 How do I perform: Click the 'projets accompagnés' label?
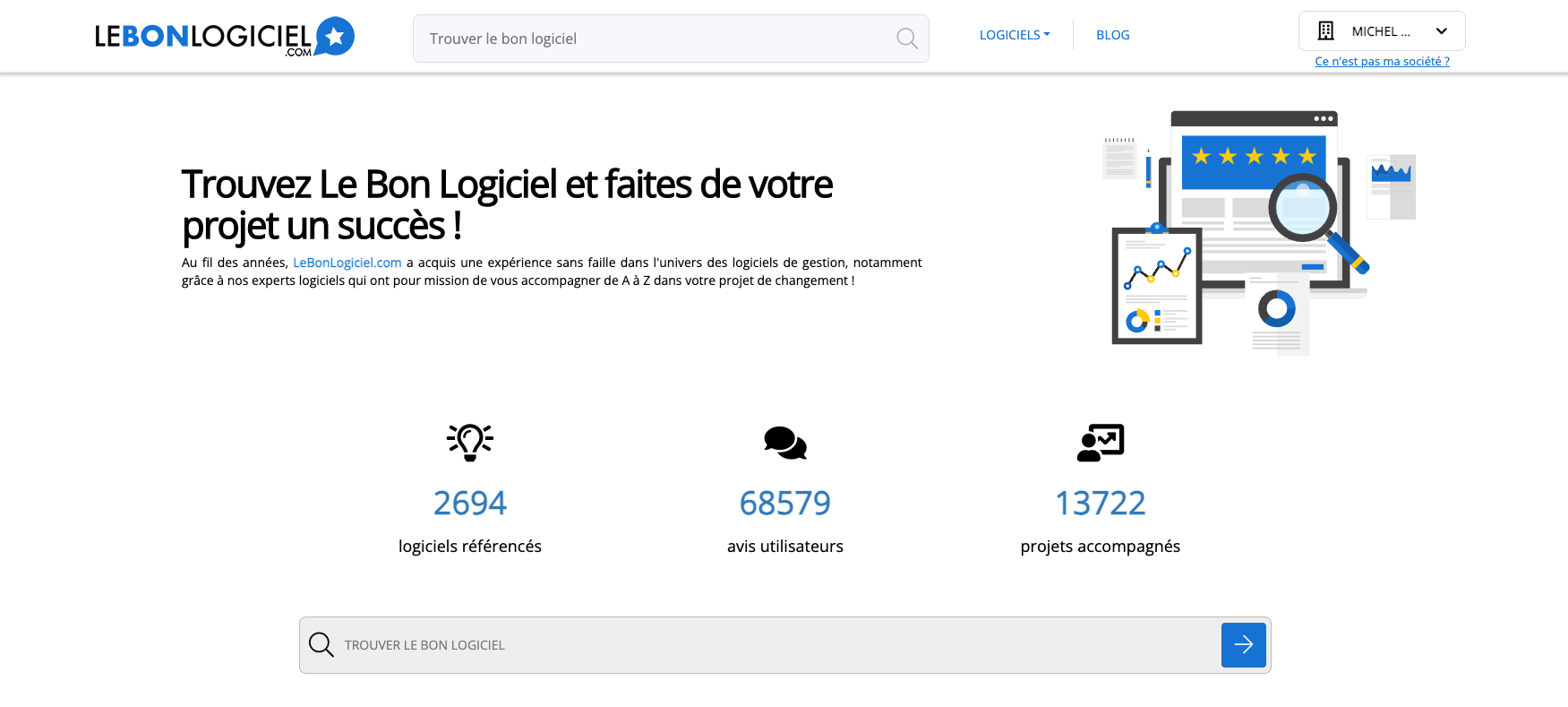point(1101,547)
